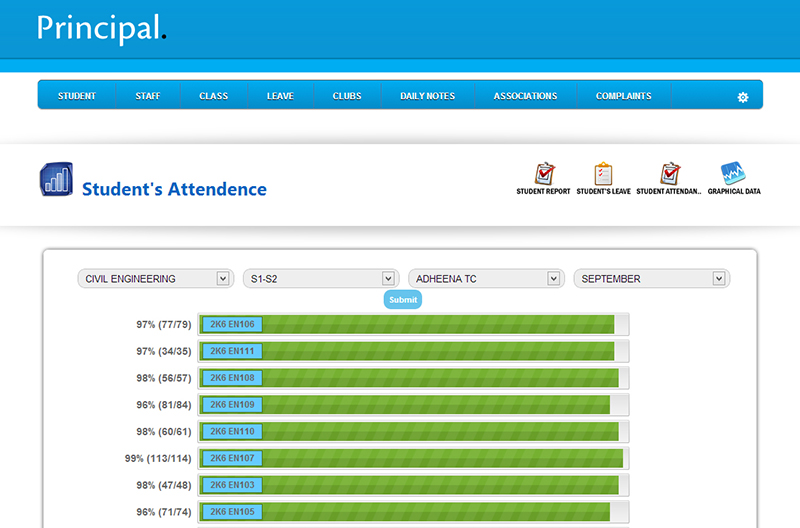Go to the Staff menu

point(148,96)
